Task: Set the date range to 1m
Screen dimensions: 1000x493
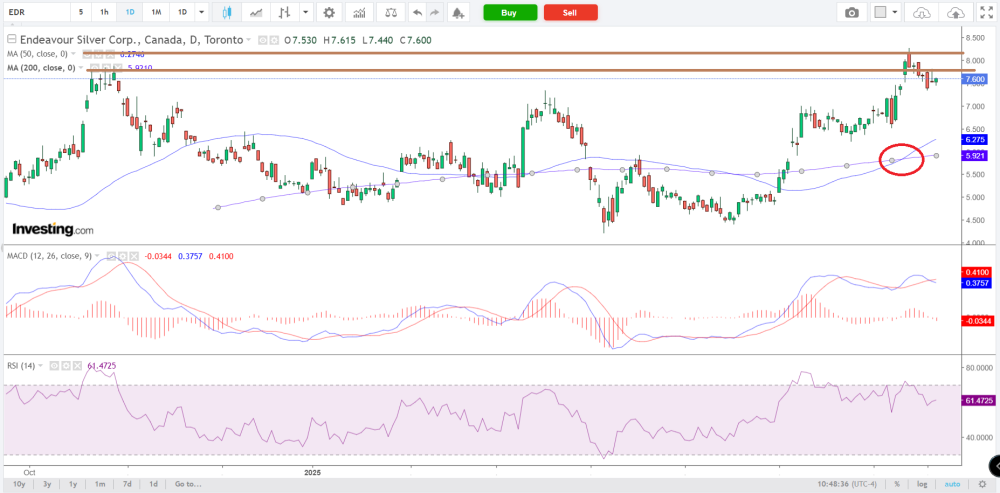Action: (99, 484)
